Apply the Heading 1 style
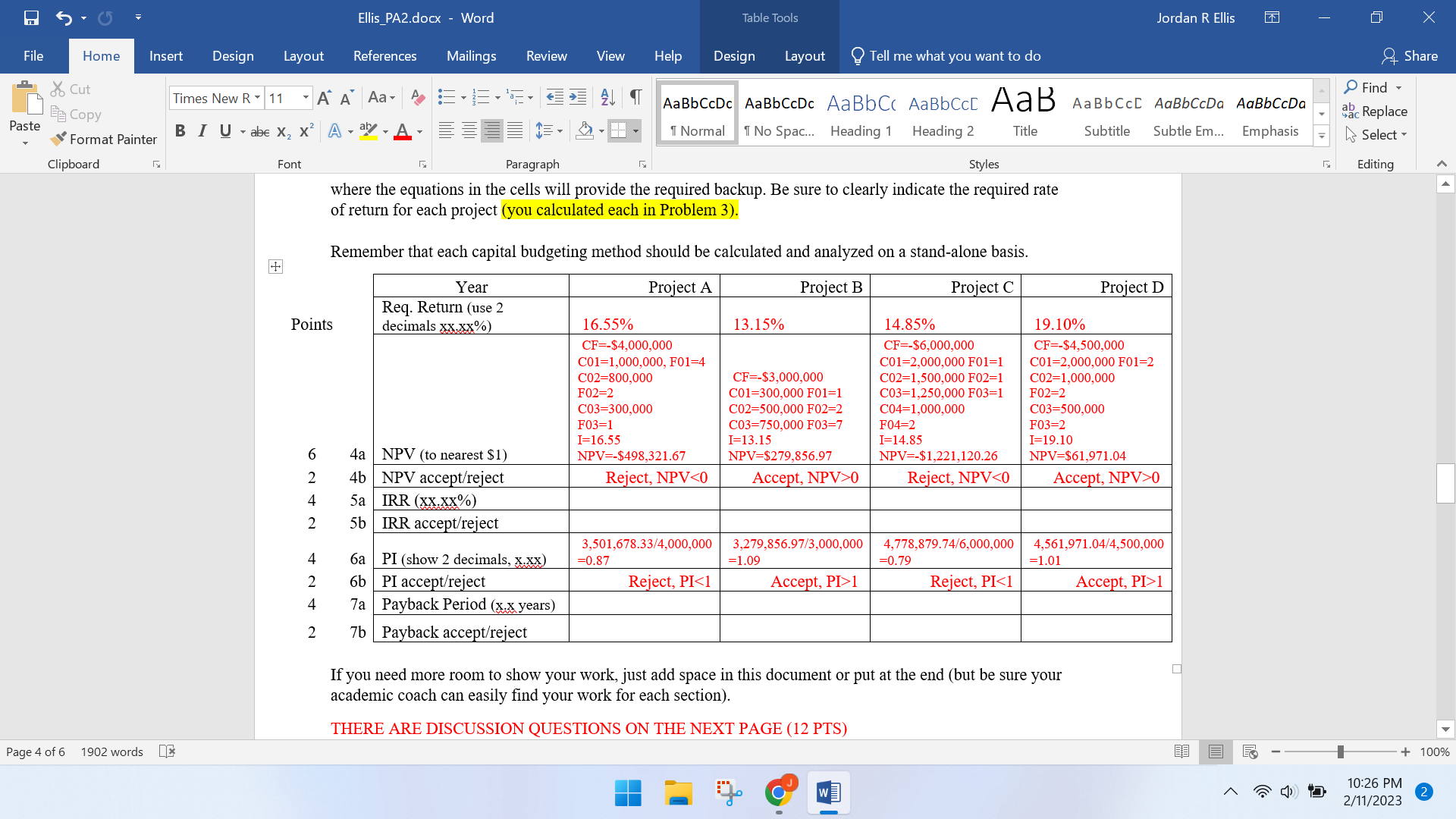 [861, 112]
